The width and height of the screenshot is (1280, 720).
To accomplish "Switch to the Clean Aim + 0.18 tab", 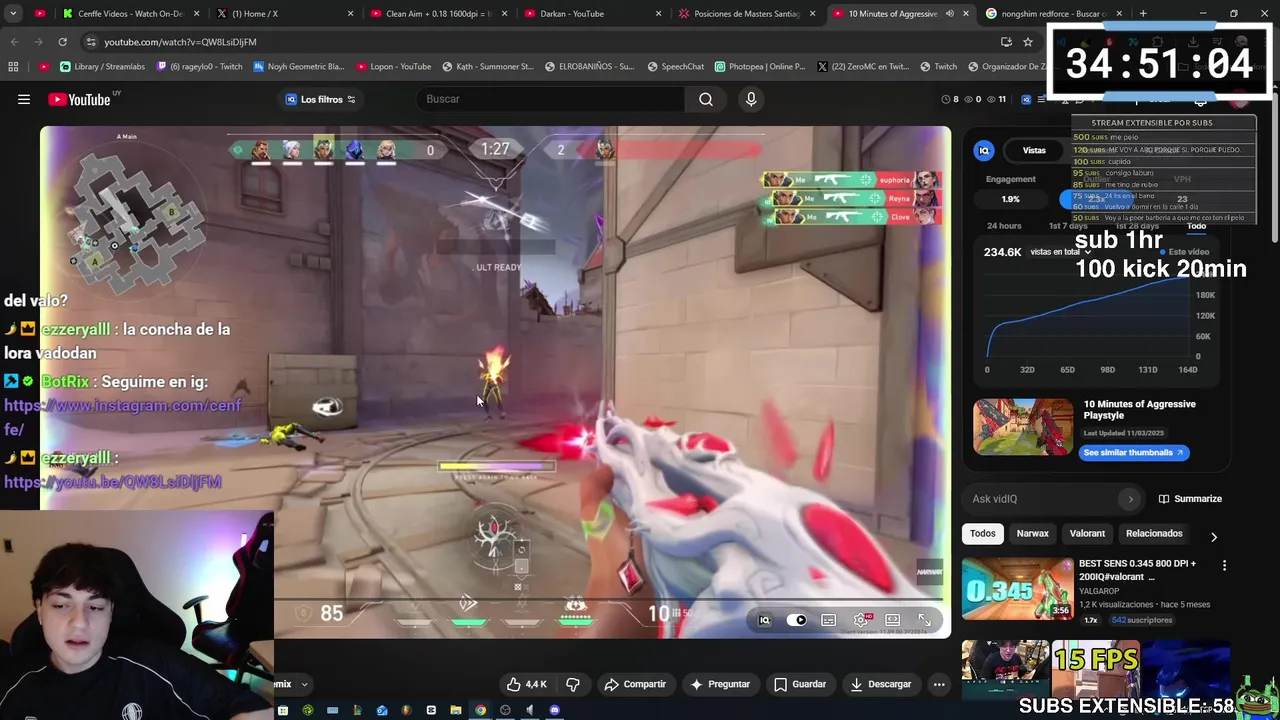I will click(439, 14).
